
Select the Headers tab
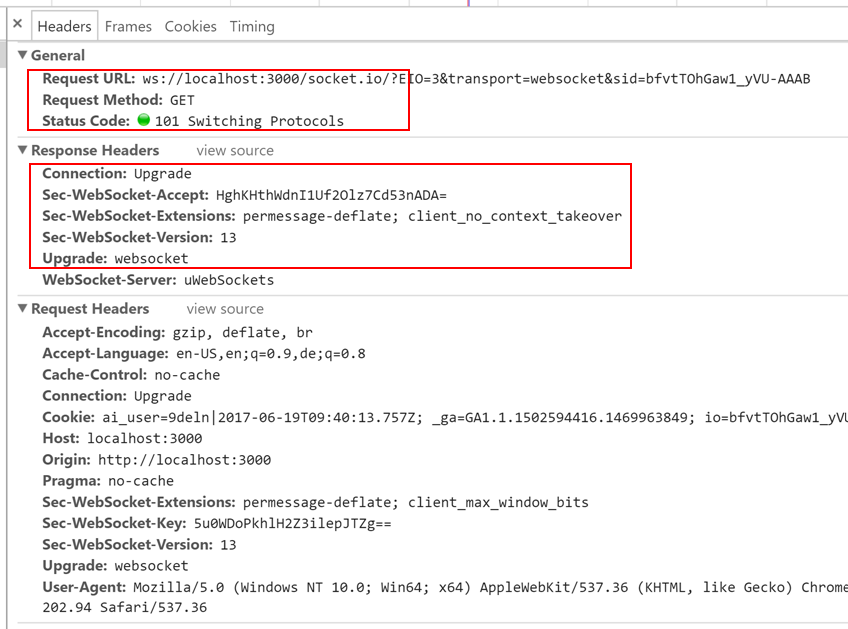point(64,27)
